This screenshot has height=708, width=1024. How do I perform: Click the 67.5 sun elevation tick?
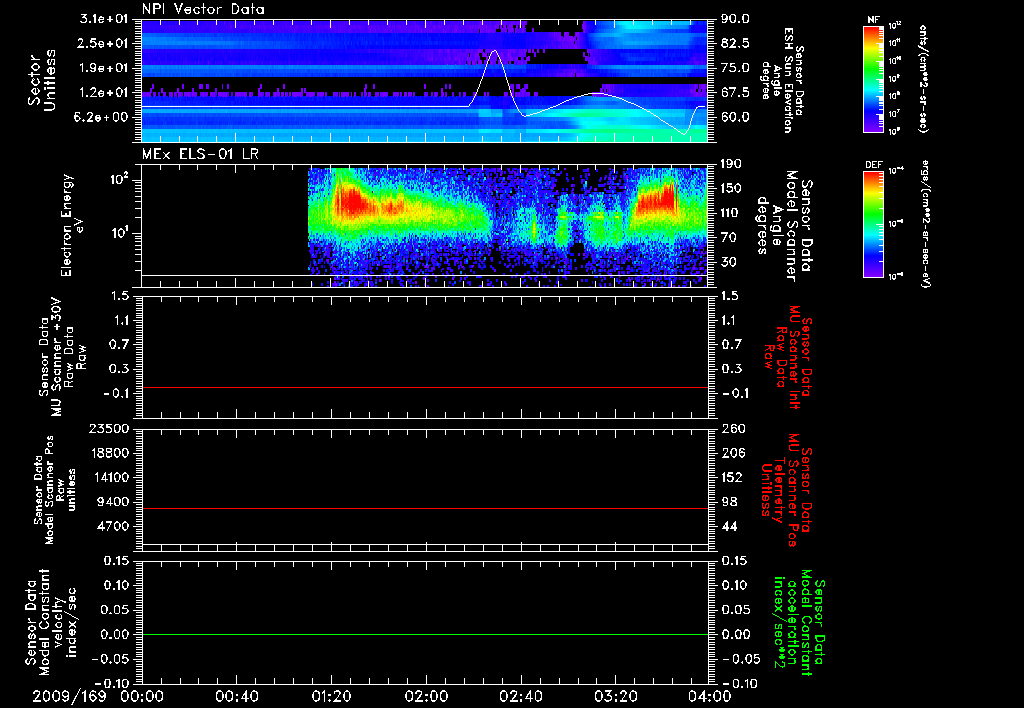(x=735, y=92)
